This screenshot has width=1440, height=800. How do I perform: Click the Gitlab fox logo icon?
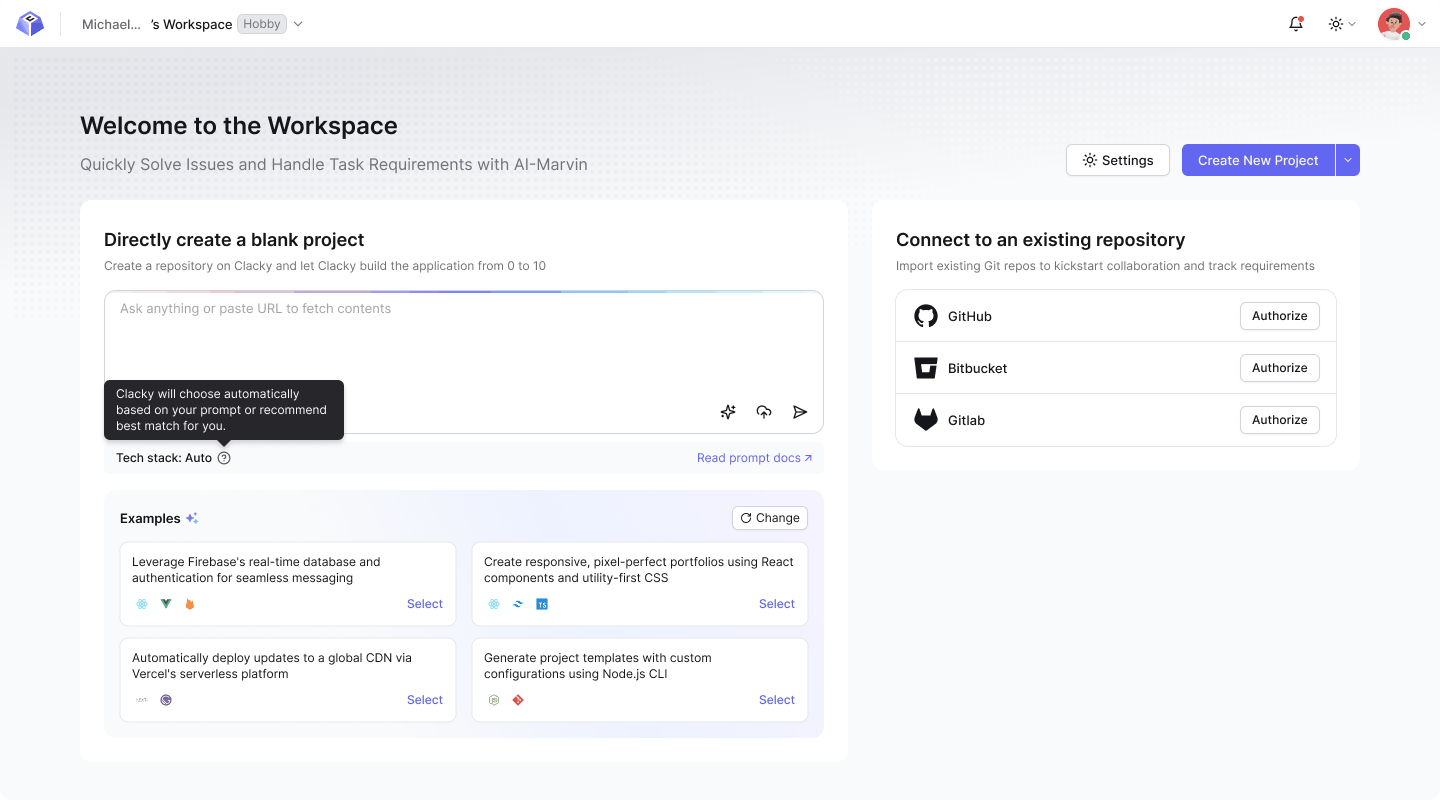926,420
